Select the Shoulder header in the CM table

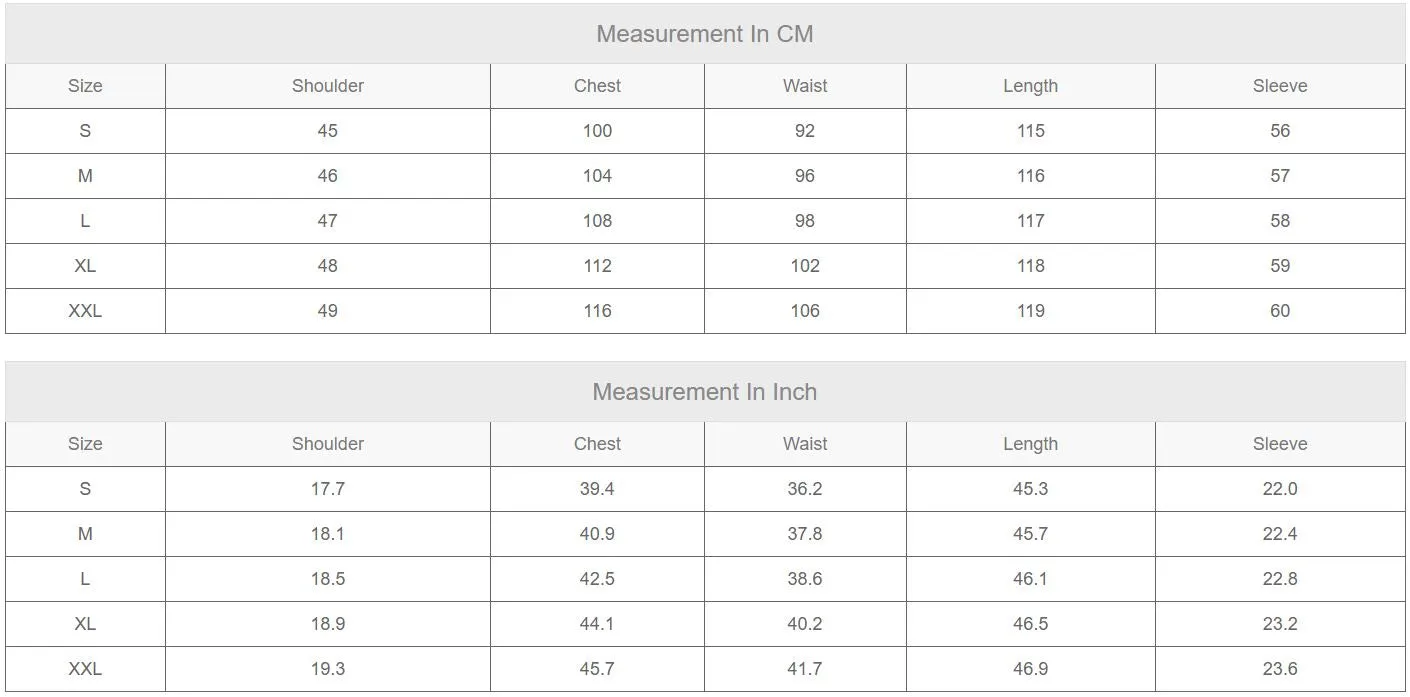point(327,86)
